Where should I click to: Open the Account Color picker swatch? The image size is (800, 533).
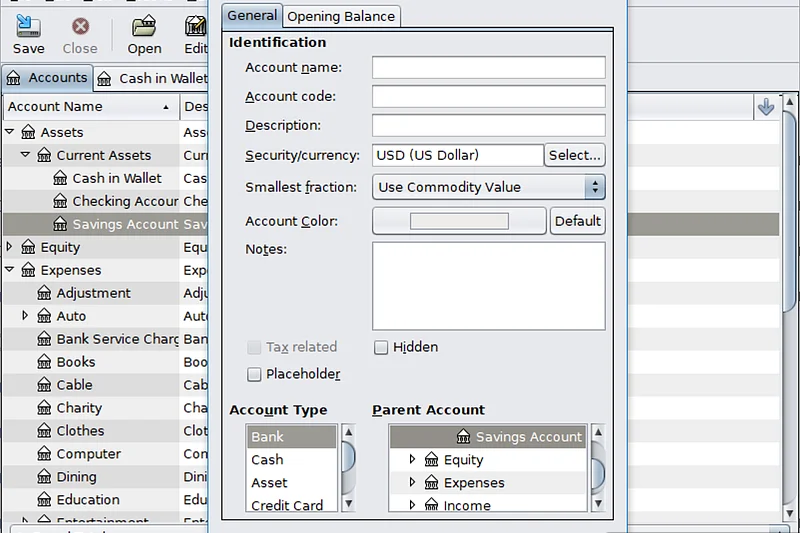tap(459, 221)
